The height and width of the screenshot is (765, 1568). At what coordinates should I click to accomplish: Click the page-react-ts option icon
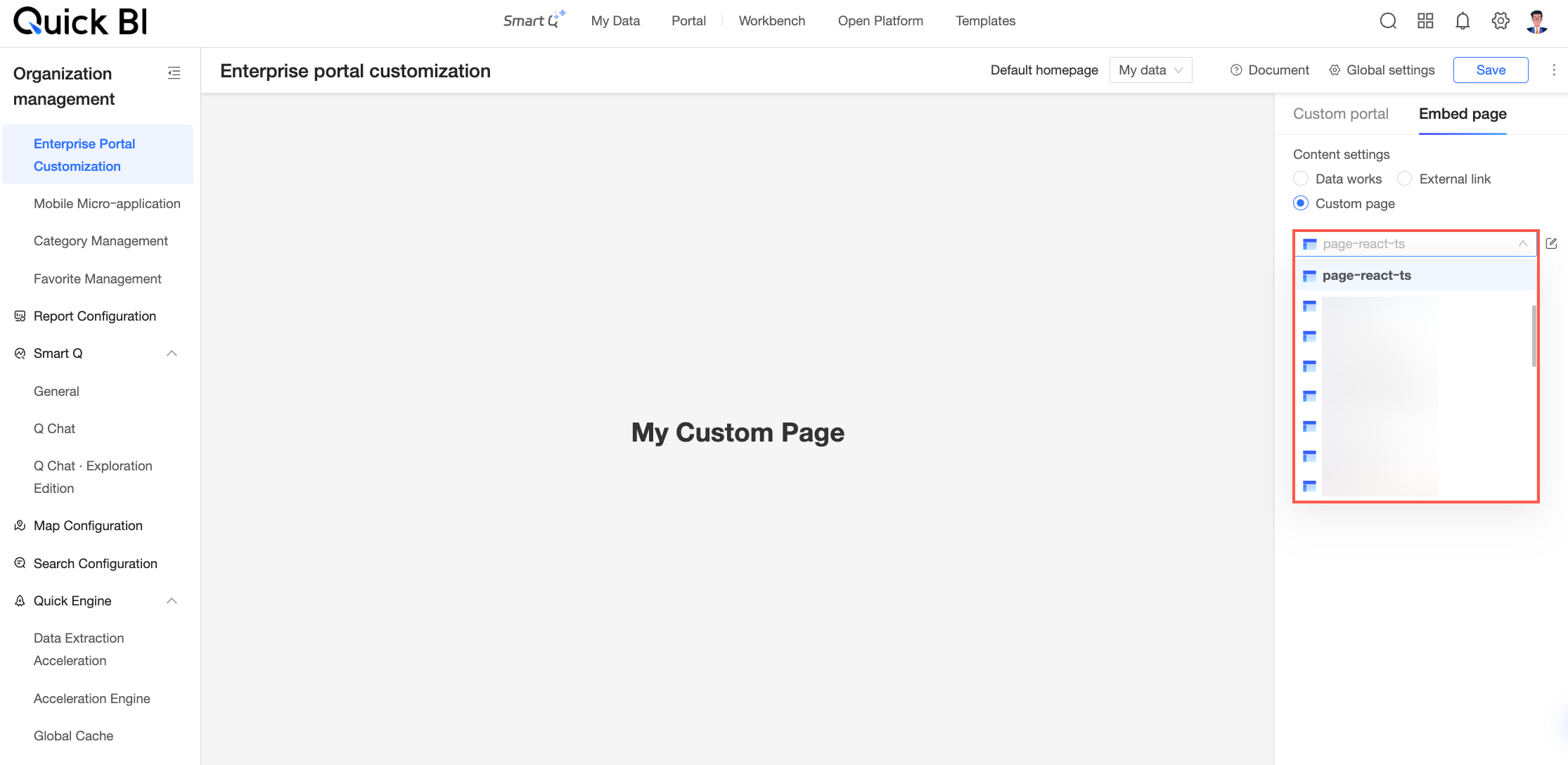(1309, 276)
